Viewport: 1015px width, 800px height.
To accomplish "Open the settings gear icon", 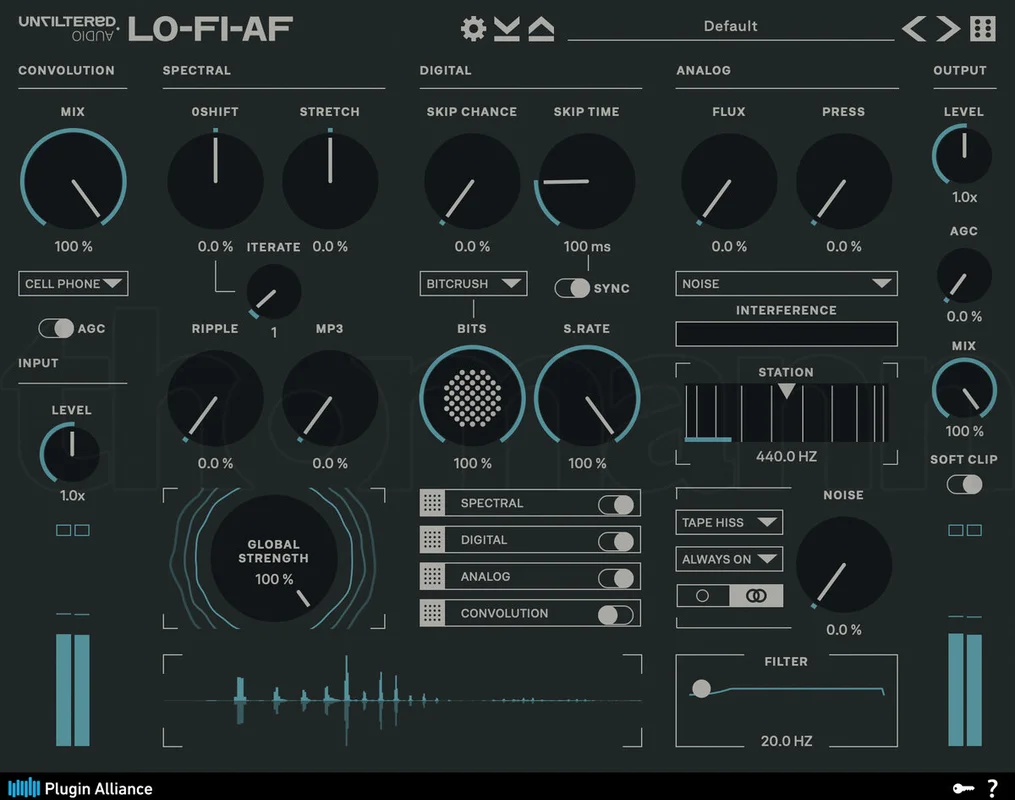I will (473, 28).
